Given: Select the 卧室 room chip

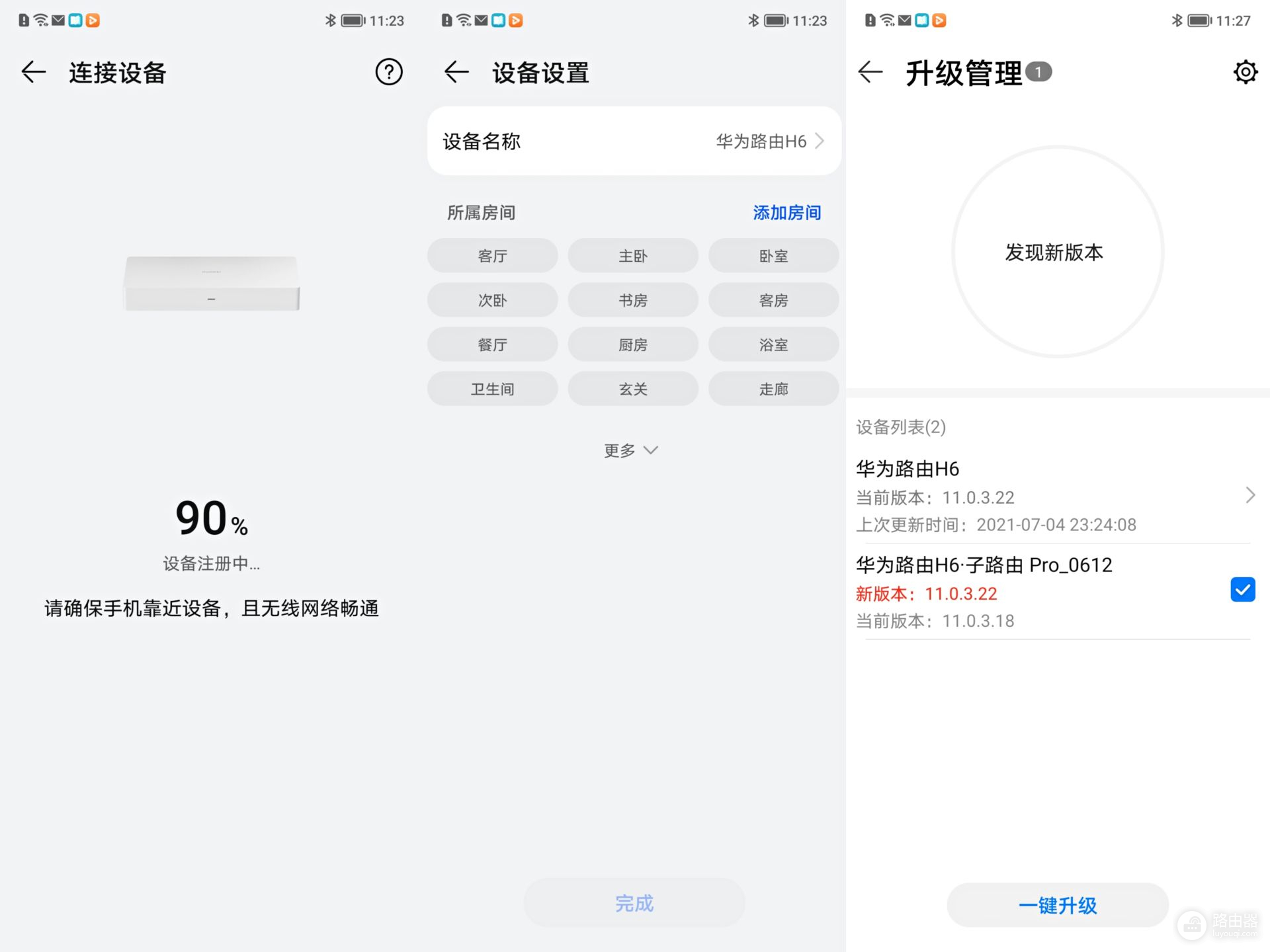Looking at the screenshot, I should point(773,256).
